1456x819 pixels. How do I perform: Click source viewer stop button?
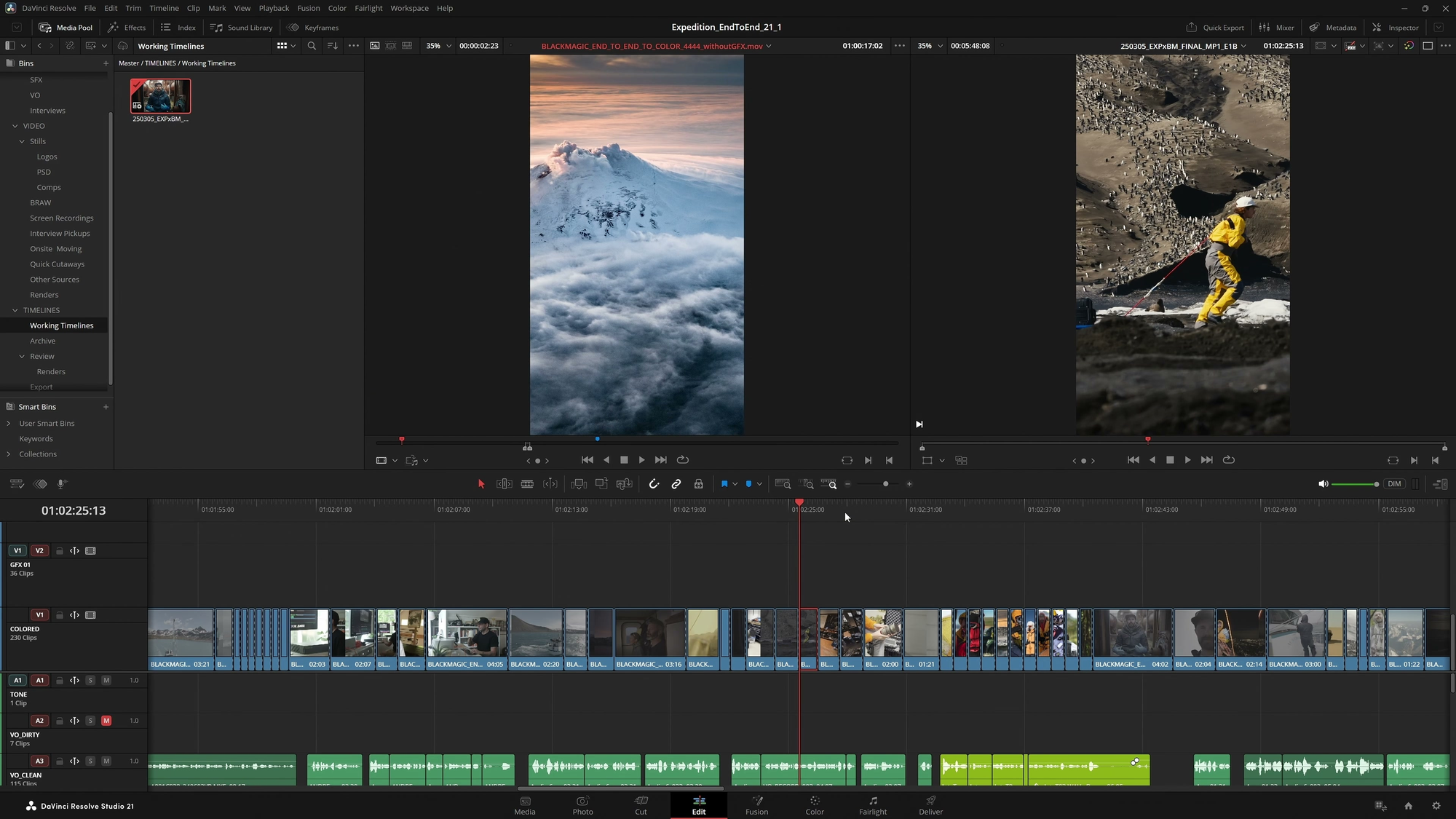(624, 460)
